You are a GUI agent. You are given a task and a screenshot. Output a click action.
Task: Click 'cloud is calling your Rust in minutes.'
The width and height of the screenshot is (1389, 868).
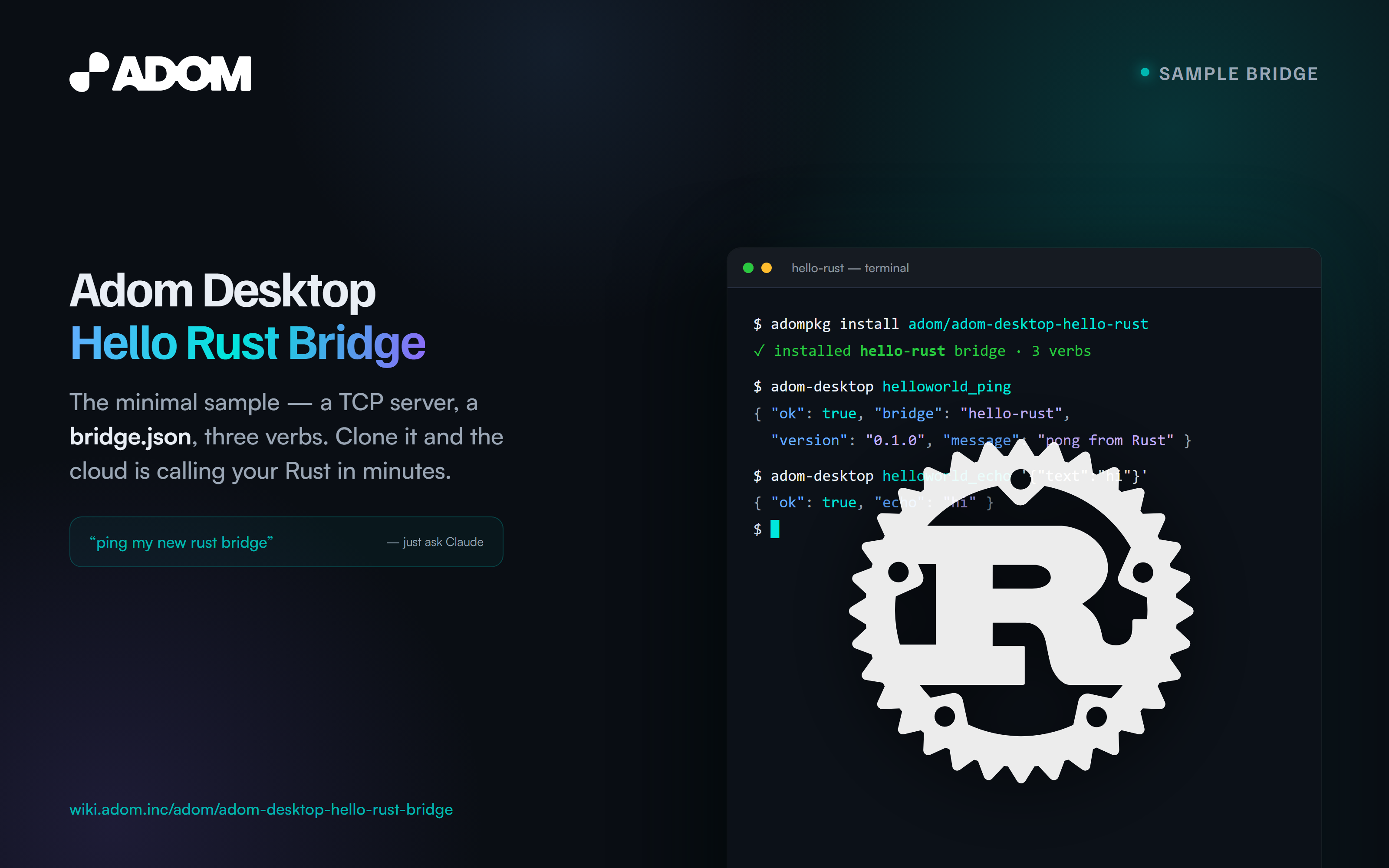coord(260,471)
